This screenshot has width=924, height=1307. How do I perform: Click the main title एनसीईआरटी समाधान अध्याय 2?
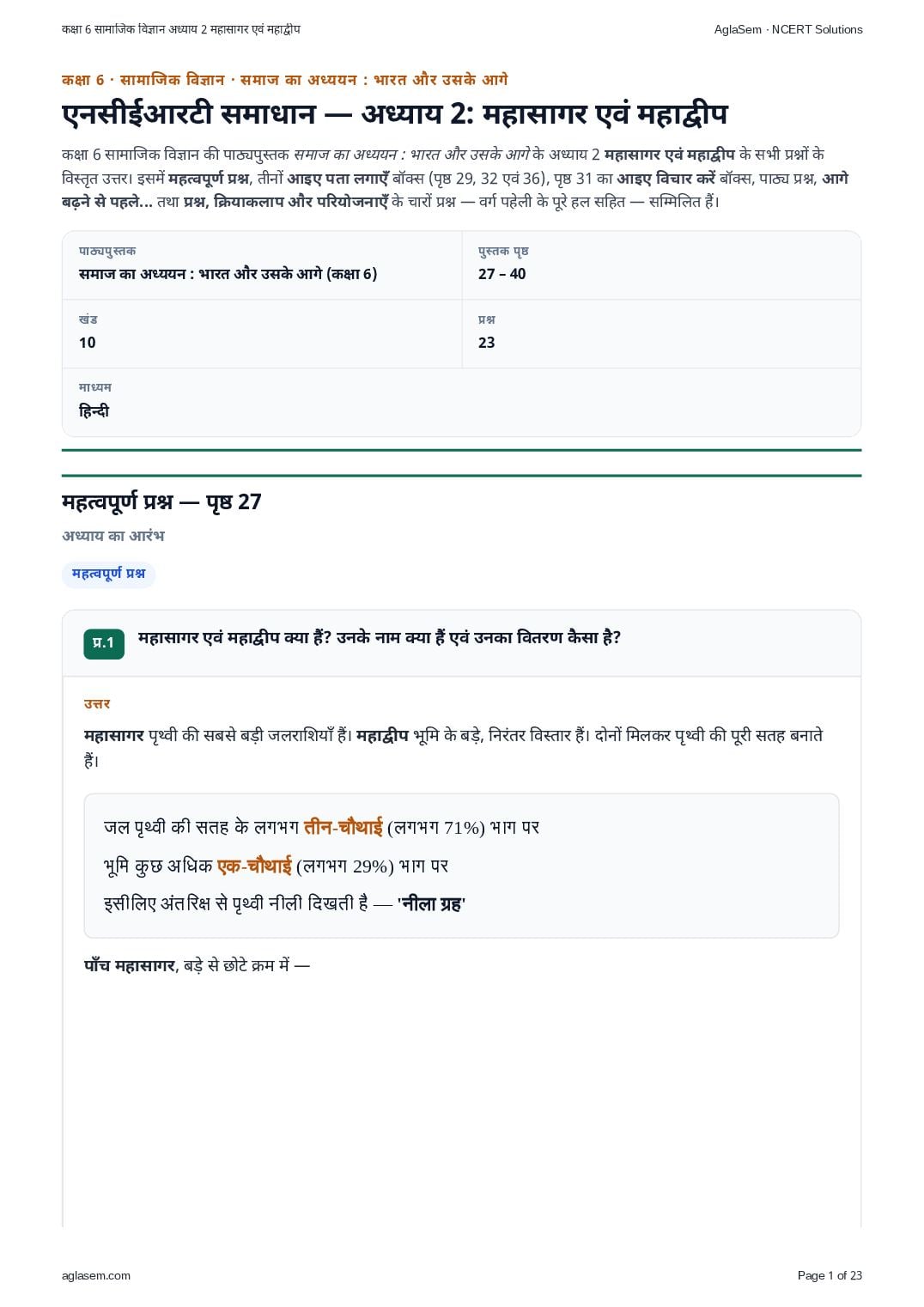pyautogui.click(x=395, y=114)
